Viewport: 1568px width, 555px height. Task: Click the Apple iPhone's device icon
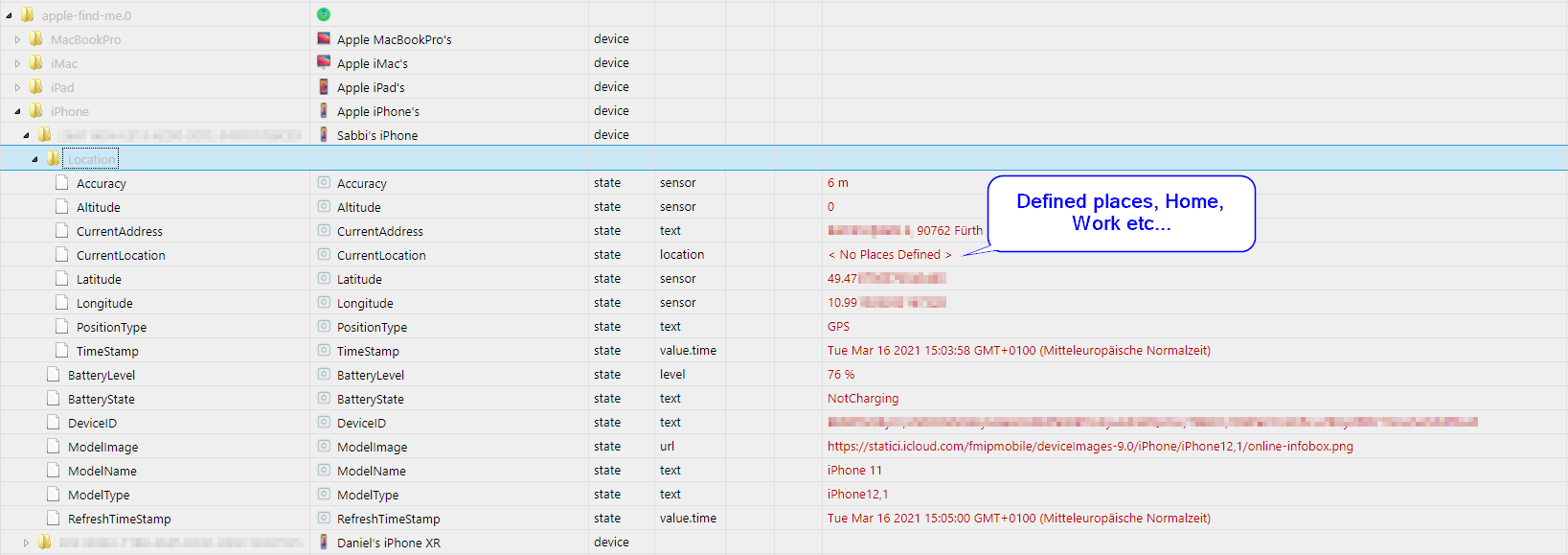(324, 110)
